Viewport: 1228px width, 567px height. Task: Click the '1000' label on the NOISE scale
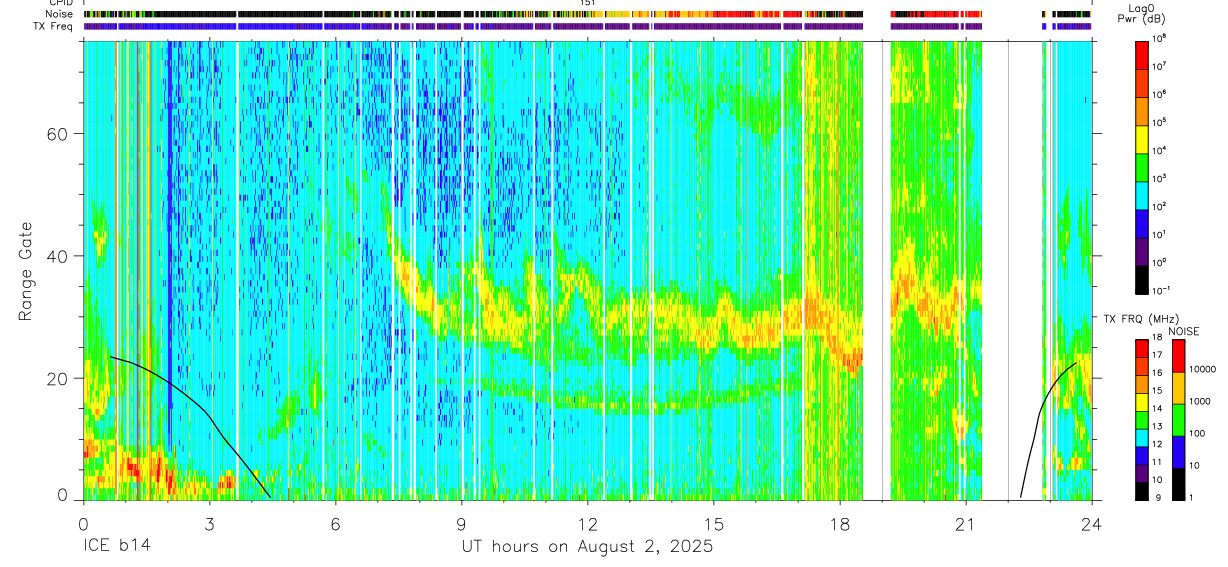[1200, 403]
